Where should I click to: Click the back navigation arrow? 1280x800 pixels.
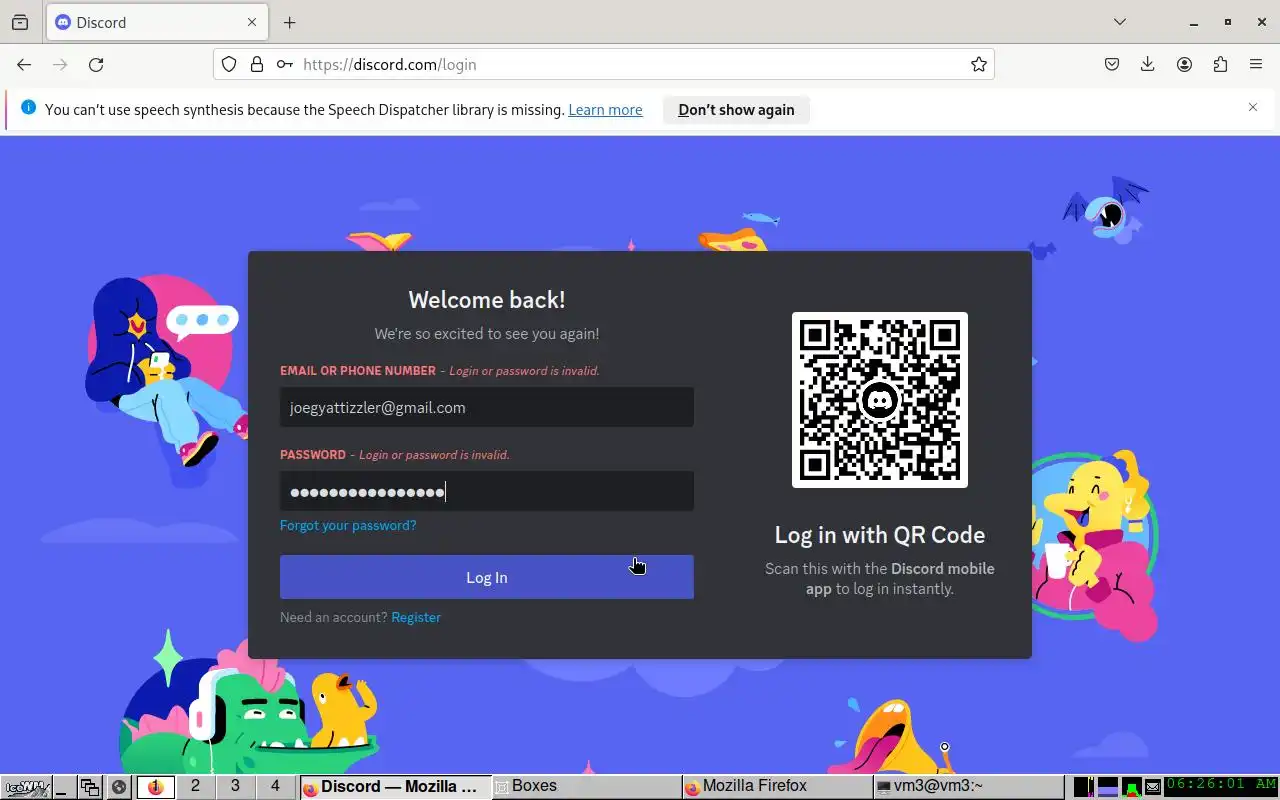tap(24, 64)
